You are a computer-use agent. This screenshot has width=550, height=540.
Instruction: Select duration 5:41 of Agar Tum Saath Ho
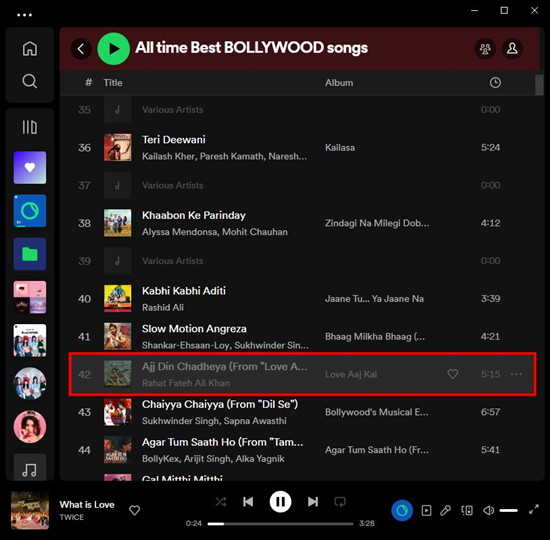490,450
